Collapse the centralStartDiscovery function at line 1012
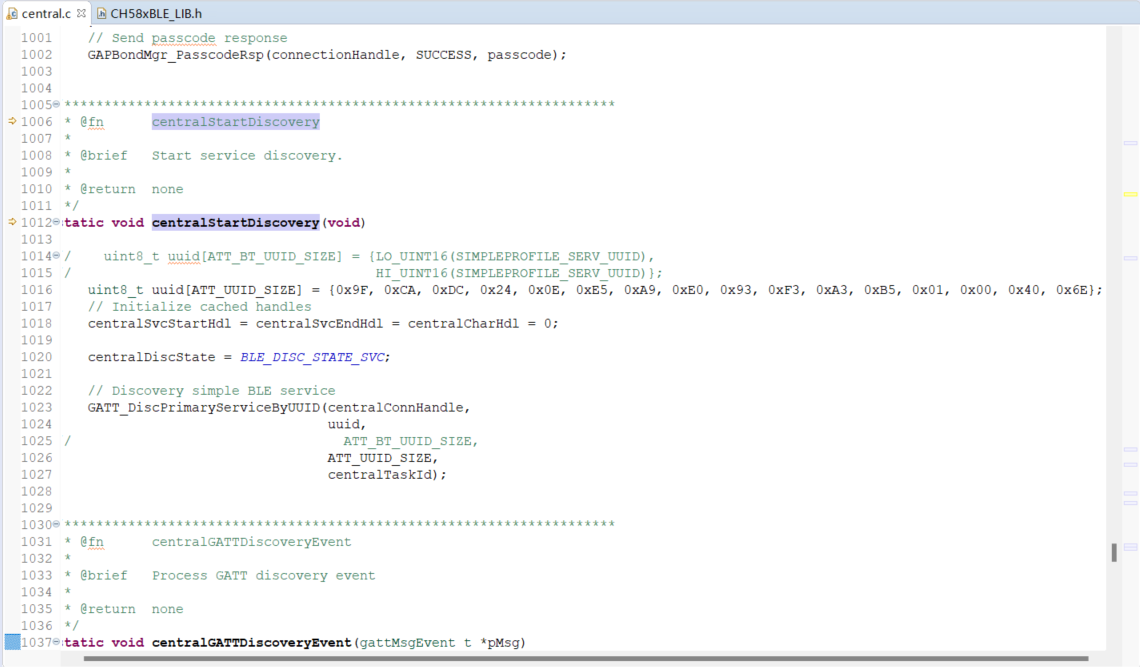Screen dimensions: 1140x667 pyautogui.click(x=56, y=222)
